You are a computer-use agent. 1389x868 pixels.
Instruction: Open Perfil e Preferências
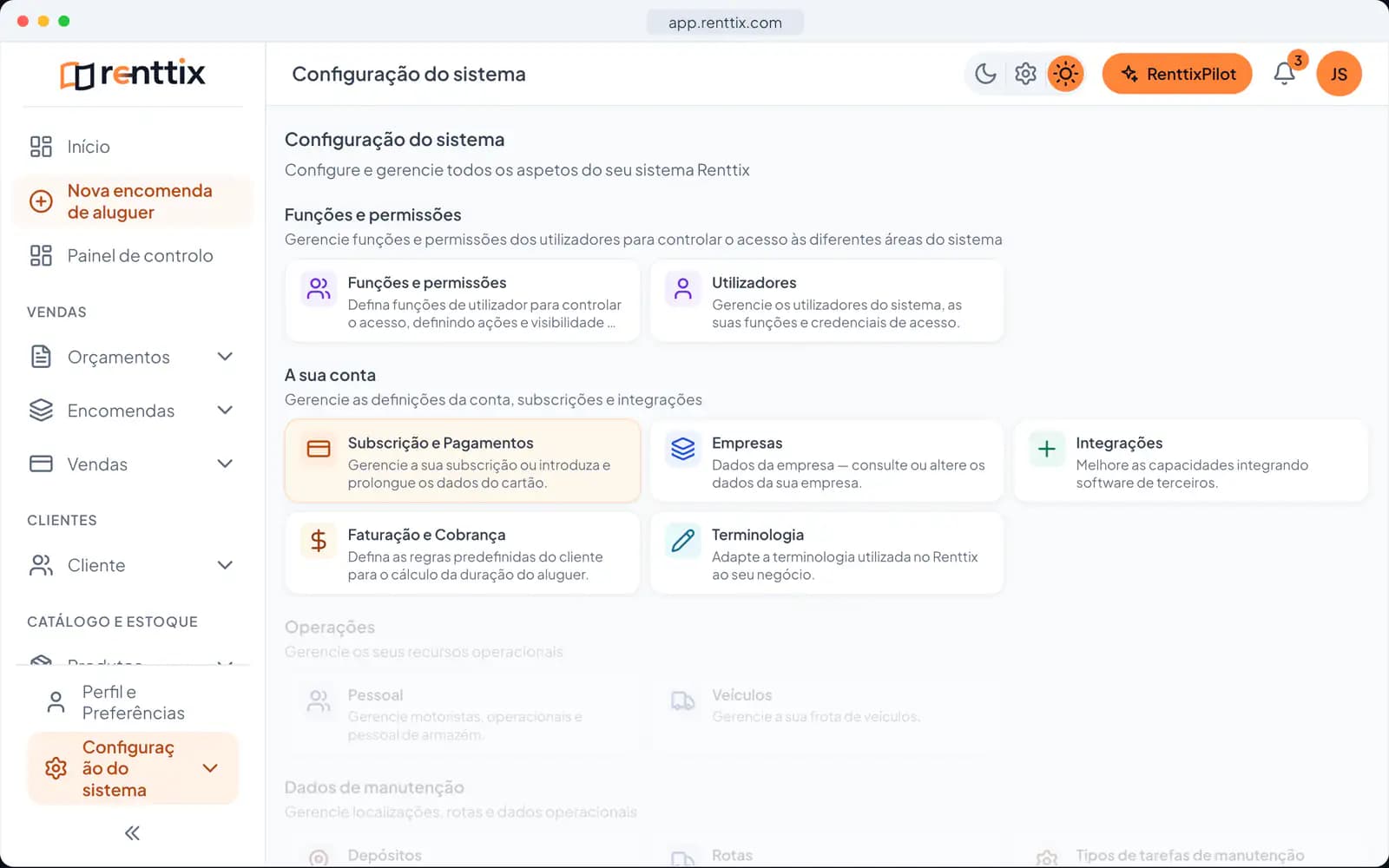pos(133,702)
